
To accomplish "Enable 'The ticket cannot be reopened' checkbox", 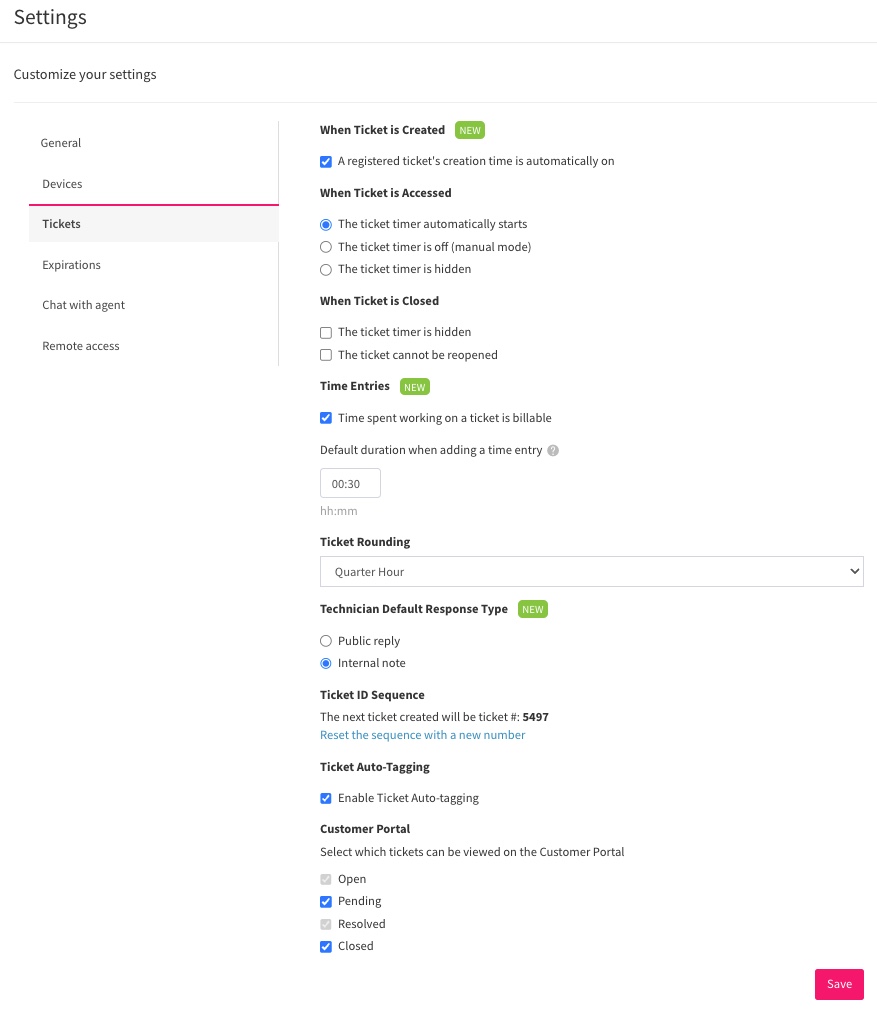I will pyautogui.click(x=326, y=355).
